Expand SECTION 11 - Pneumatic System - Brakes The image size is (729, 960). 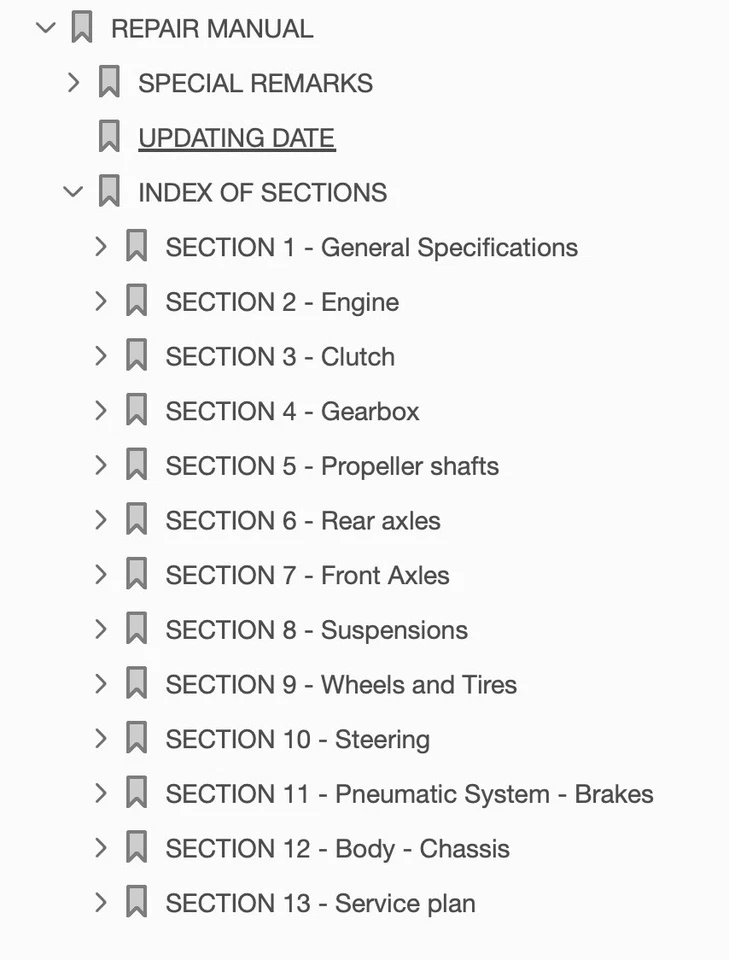coord(100,794)
